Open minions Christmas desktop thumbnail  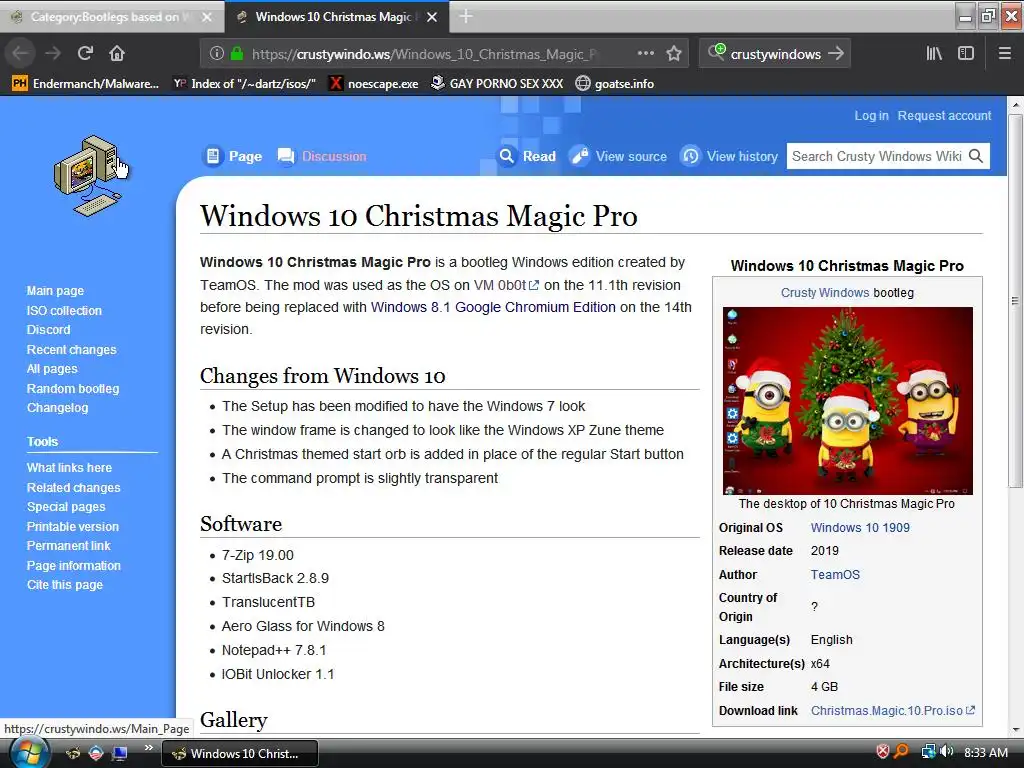pos(848,401)
